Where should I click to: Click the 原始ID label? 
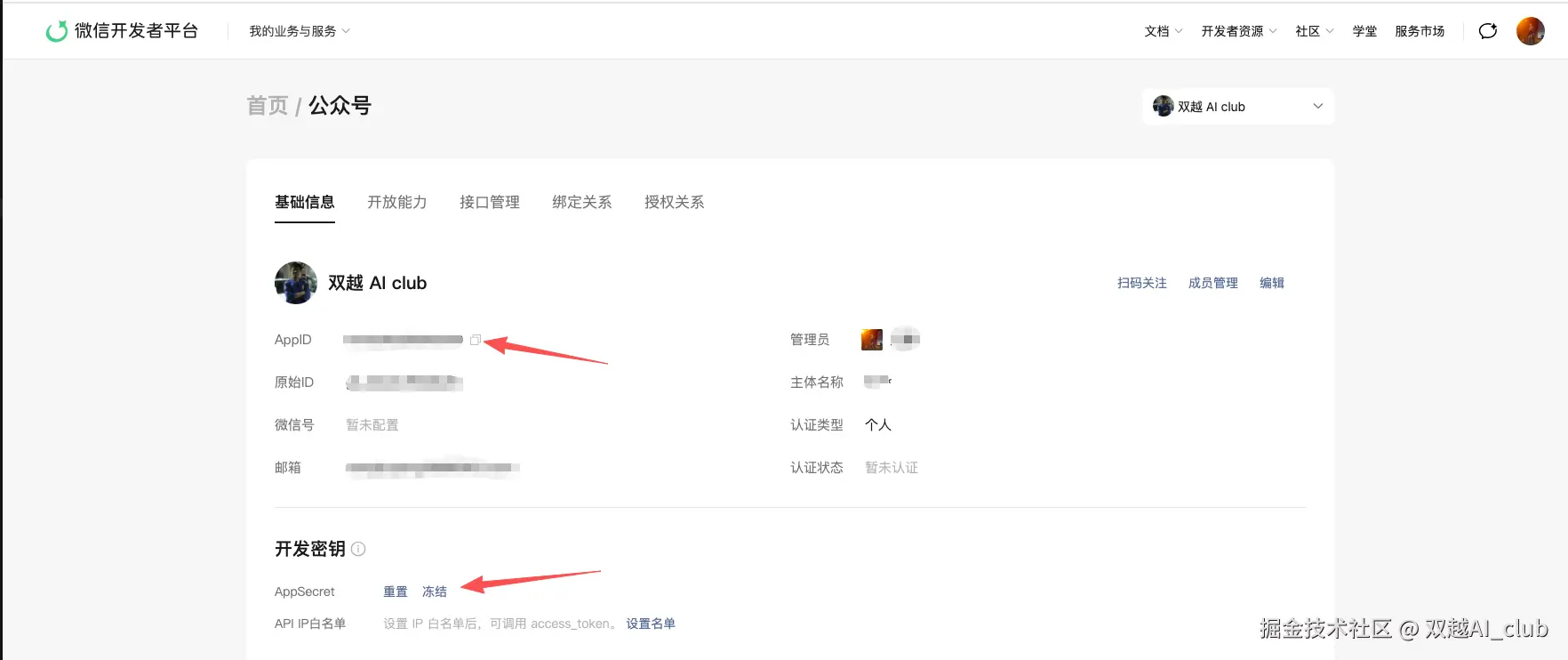coord(294,382)
